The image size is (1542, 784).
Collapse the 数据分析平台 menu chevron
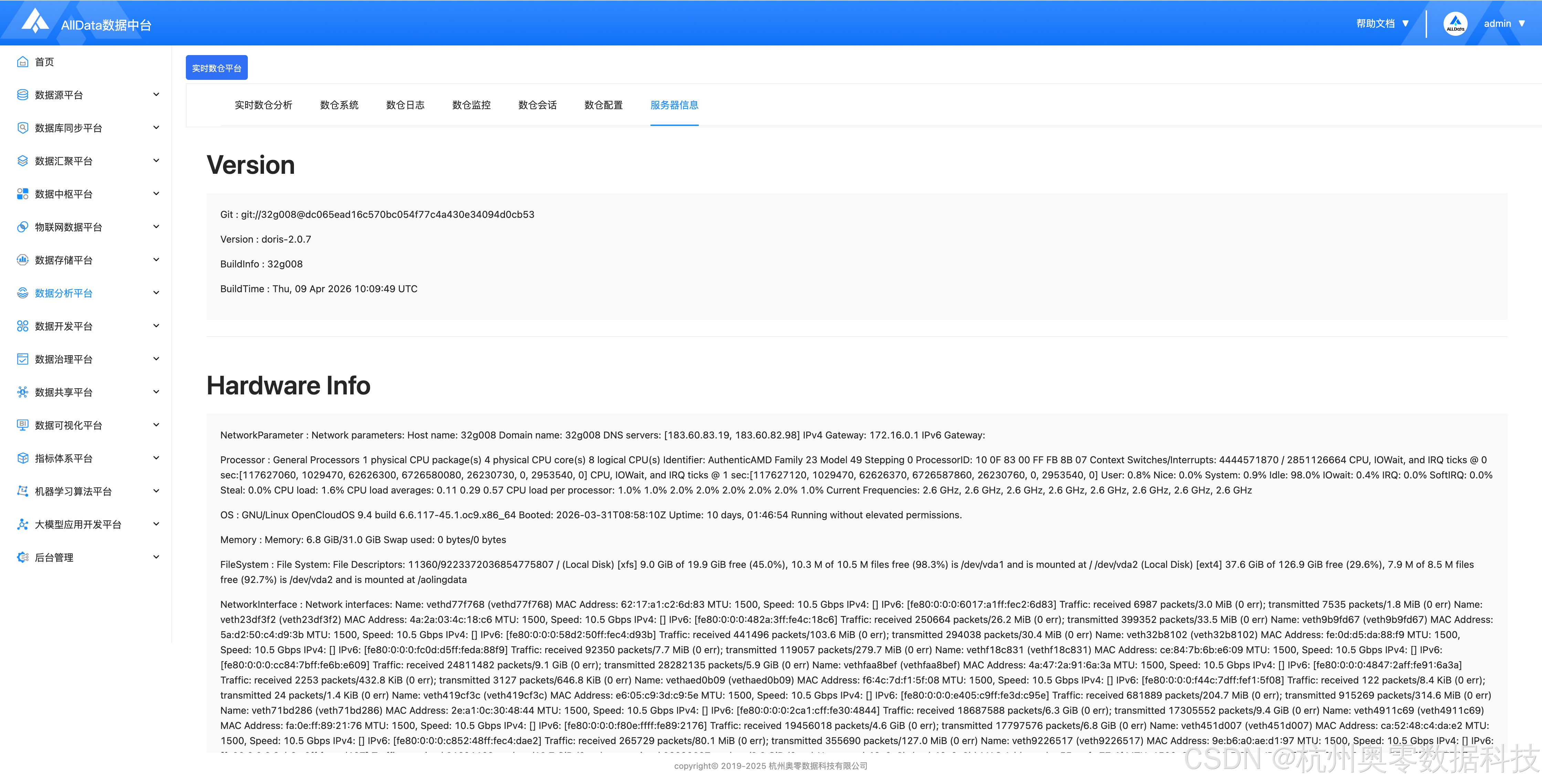pos(156,293)
